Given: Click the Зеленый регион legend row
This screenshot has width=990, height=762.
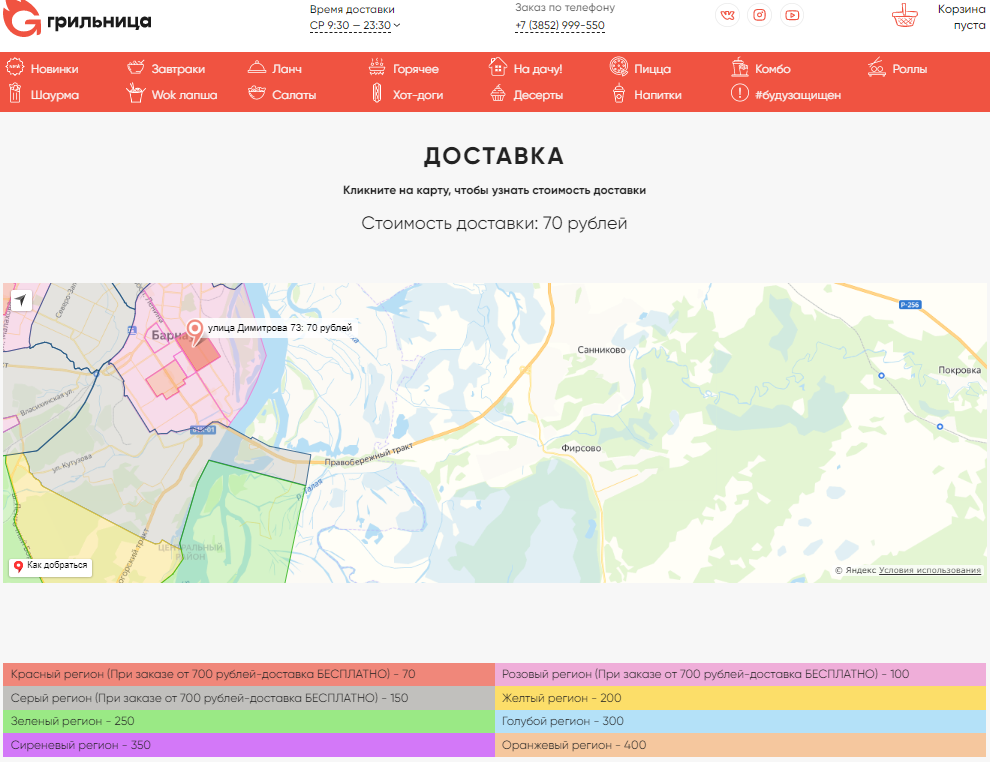Looking at the screenshot, I should tap(249, 721).
